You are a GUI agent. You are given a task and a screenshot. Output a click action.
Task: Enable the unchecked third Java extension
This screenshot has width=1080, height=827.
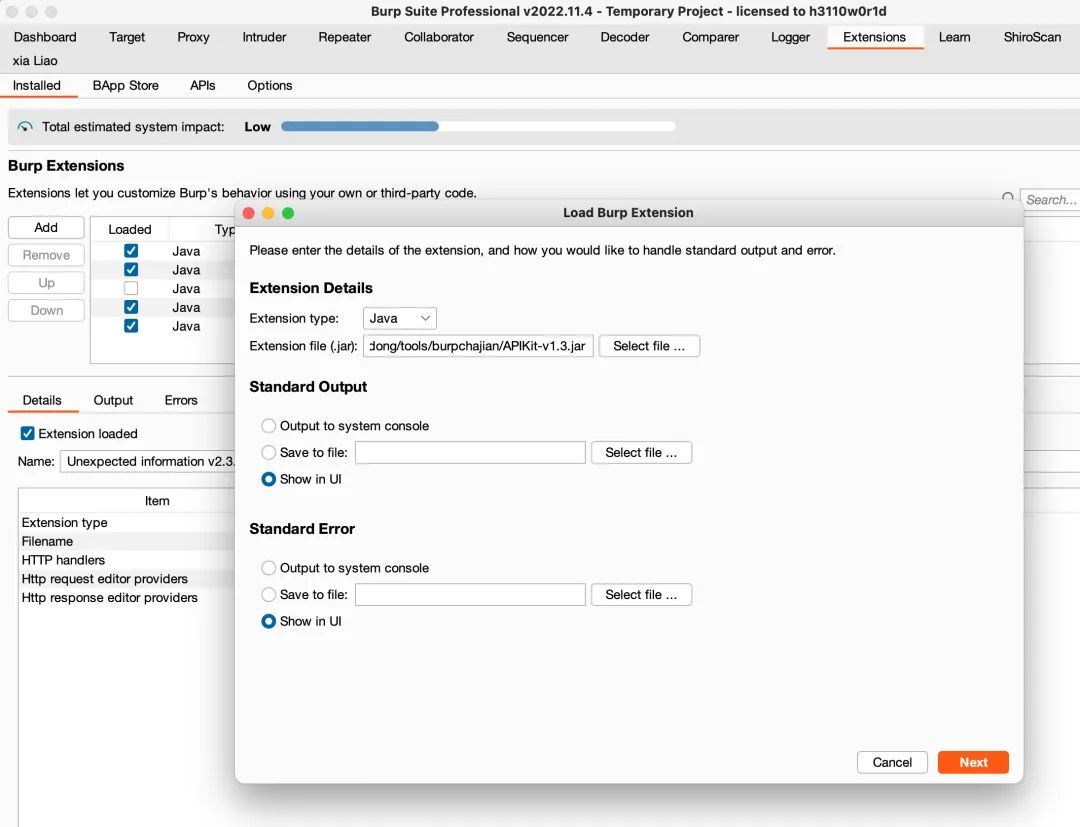(x=131, y=288)
